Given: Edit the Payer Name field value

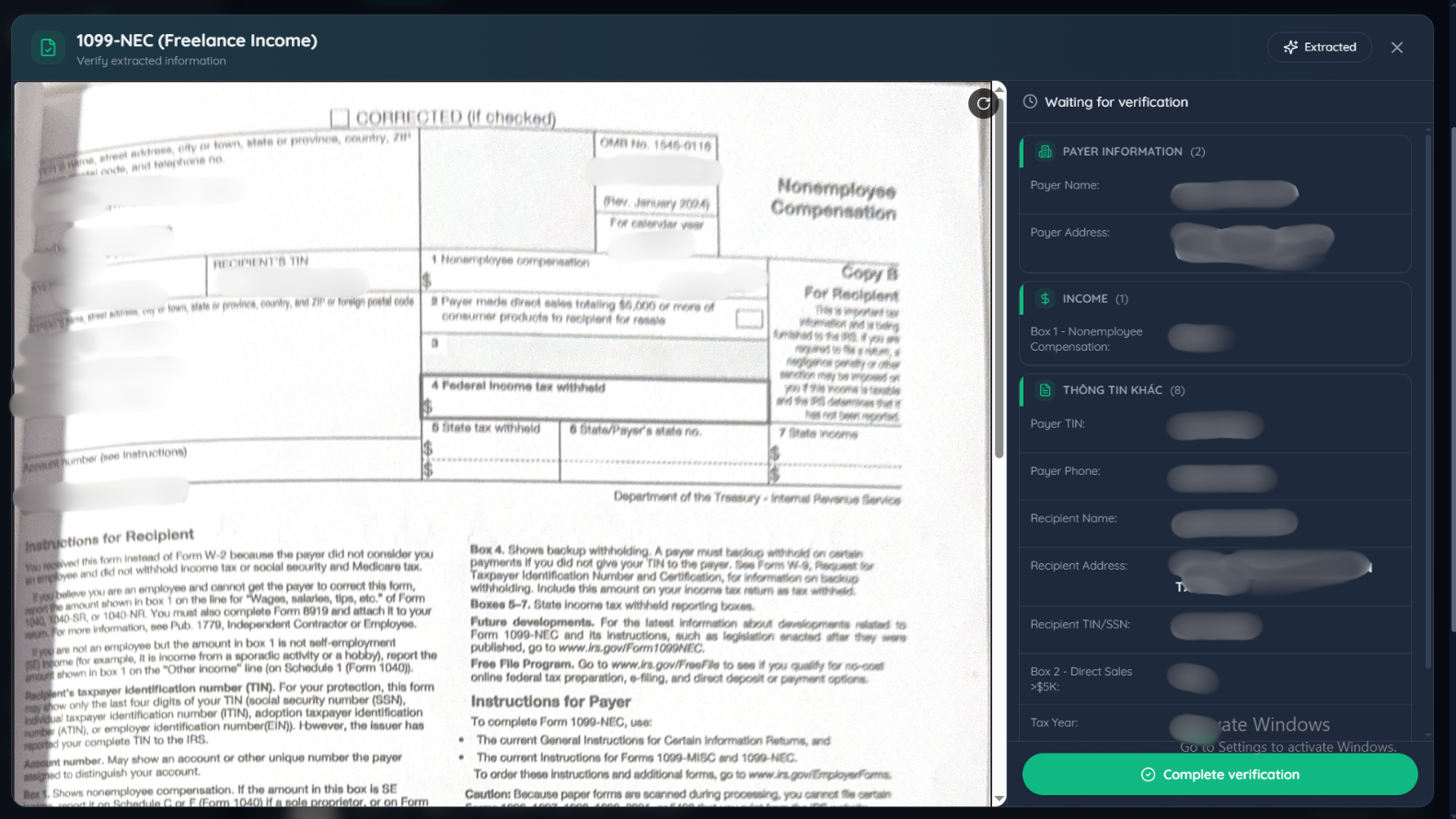Looking at the screenshot, I should (1234, 194).
